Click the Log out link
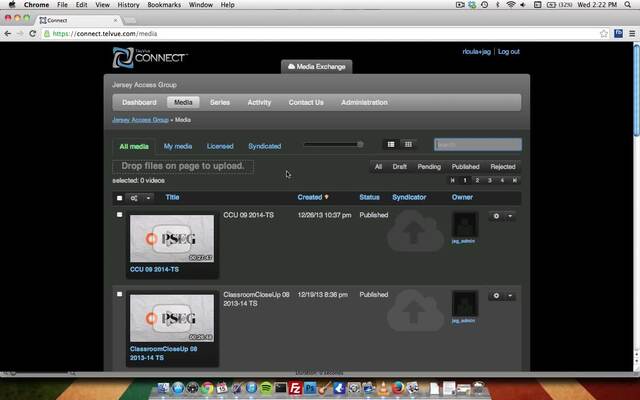Image resolution: width=640 pixels, height=400 pixels. [x=508, y=51]
